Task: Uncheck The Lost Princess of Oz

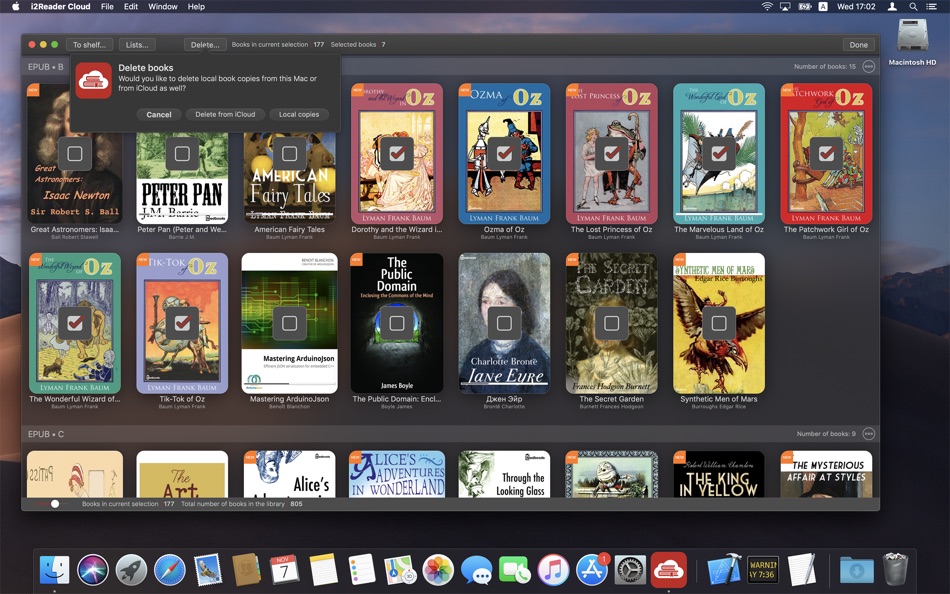Action: click(611, 153)
